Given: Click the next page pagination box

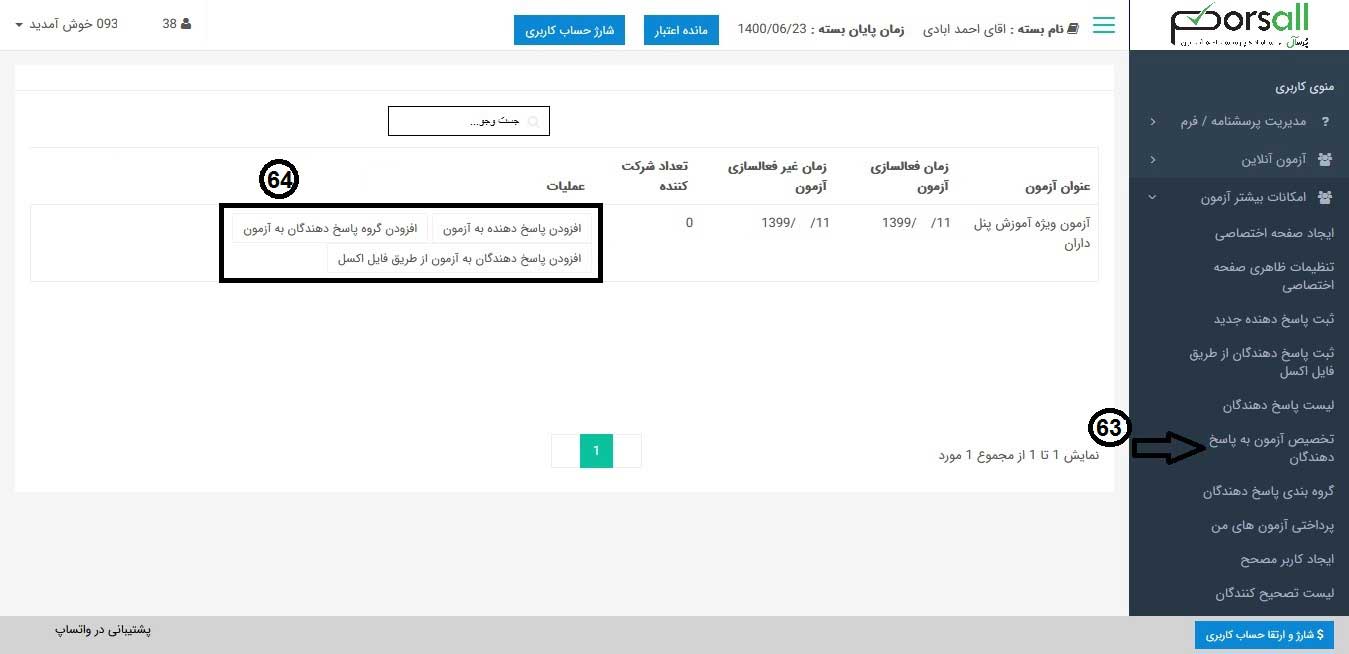Looking at the screenshot, I should (x=566, y=451).
